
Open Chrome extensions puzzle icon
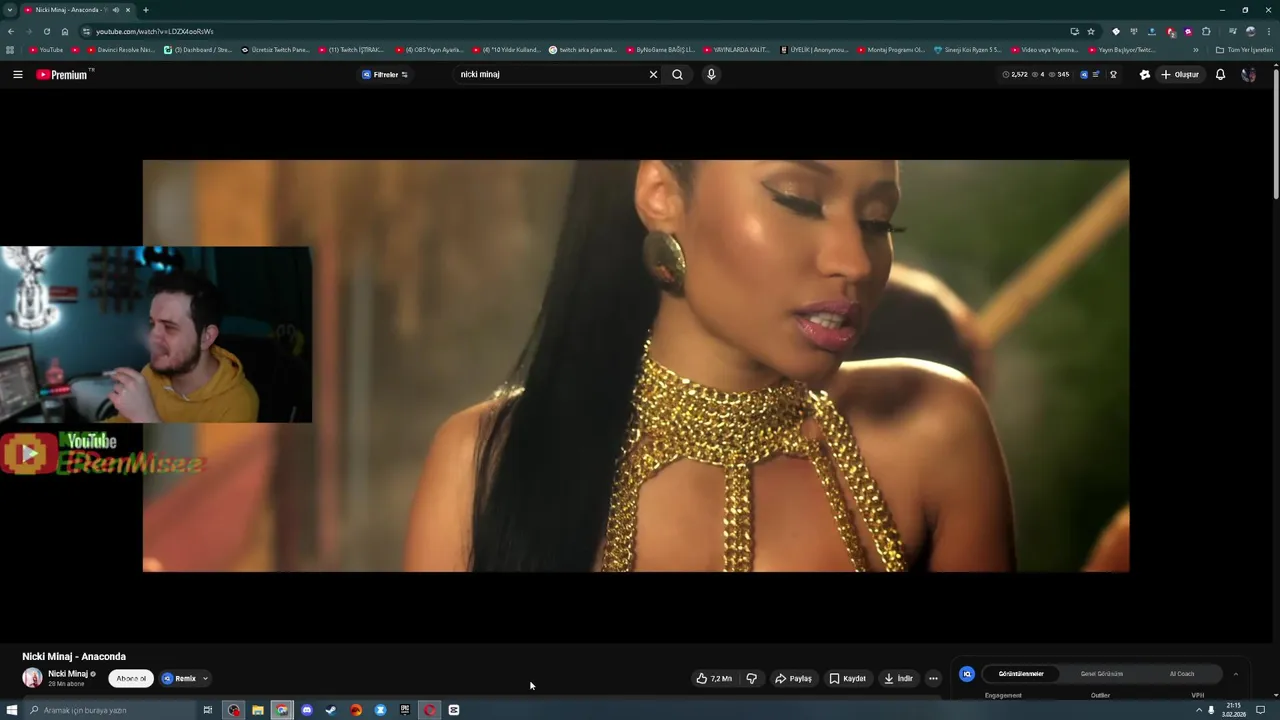coord(1206,31)
